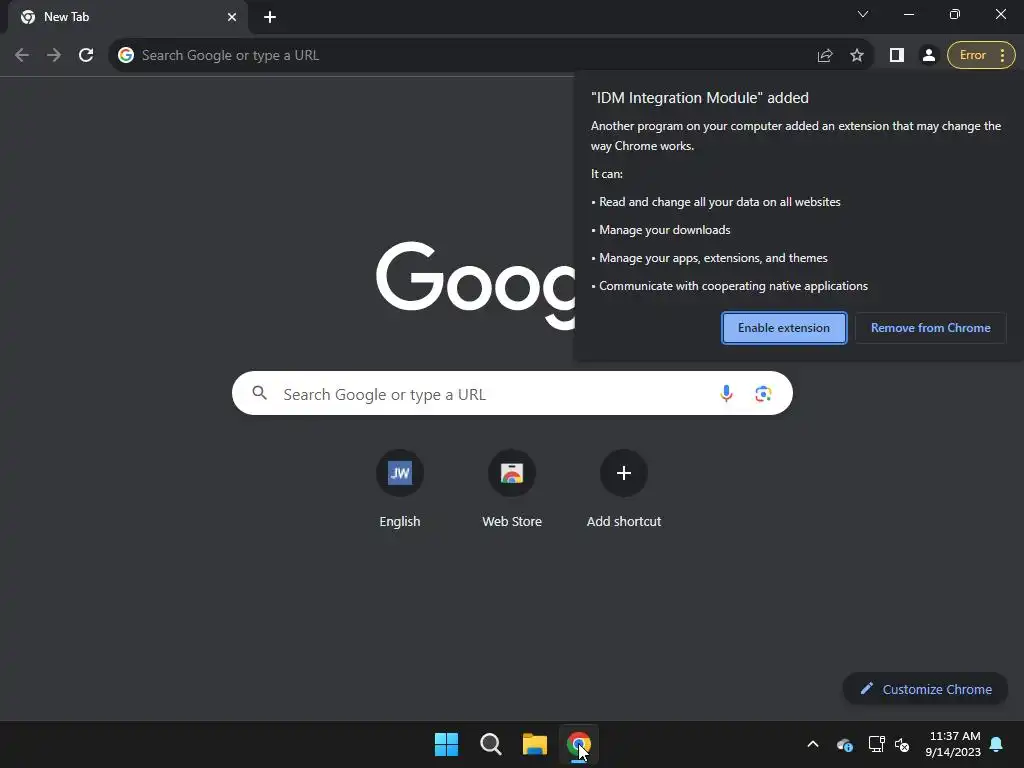
Task: Click the OneDrive cloud tray icon
Action: (844, 744)
